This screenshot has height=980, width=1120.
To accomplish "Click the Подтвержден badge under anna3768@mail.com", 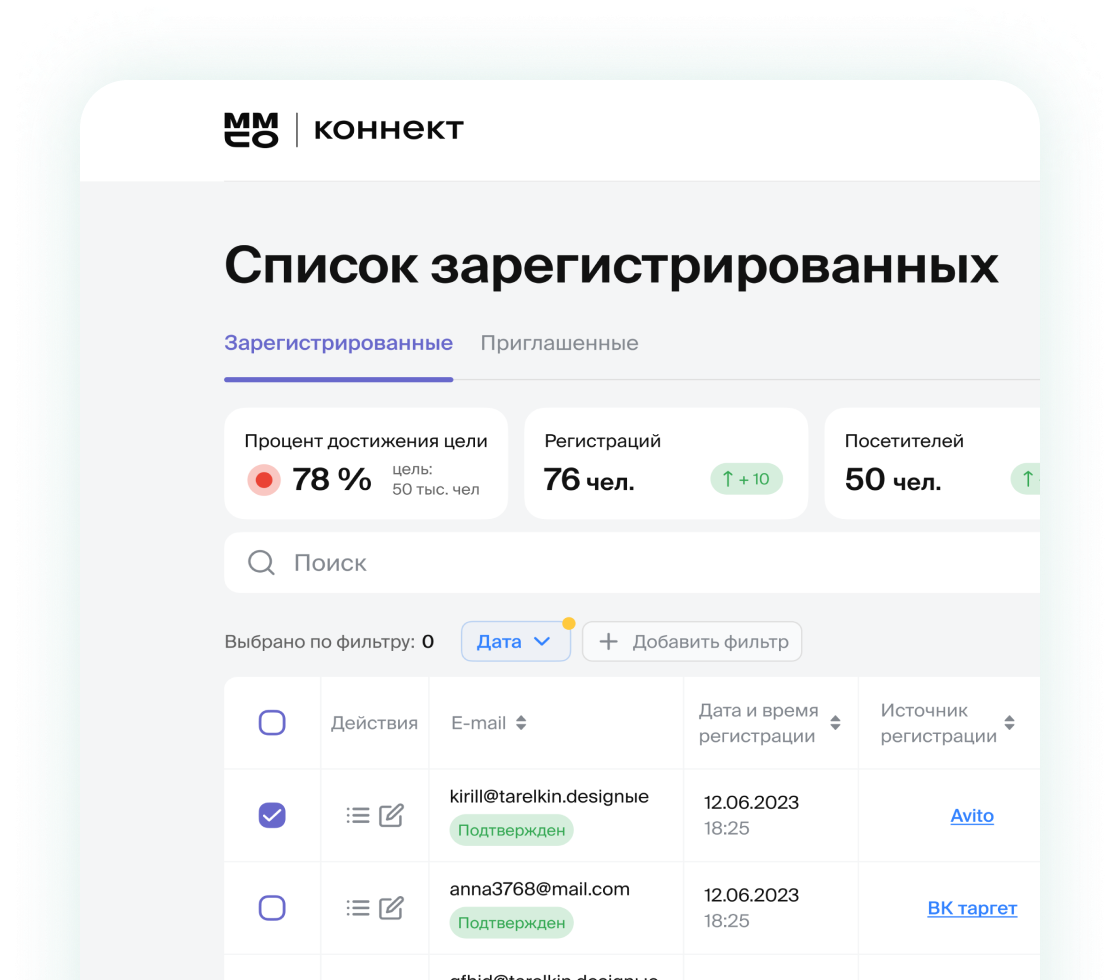I will (511, 923).
